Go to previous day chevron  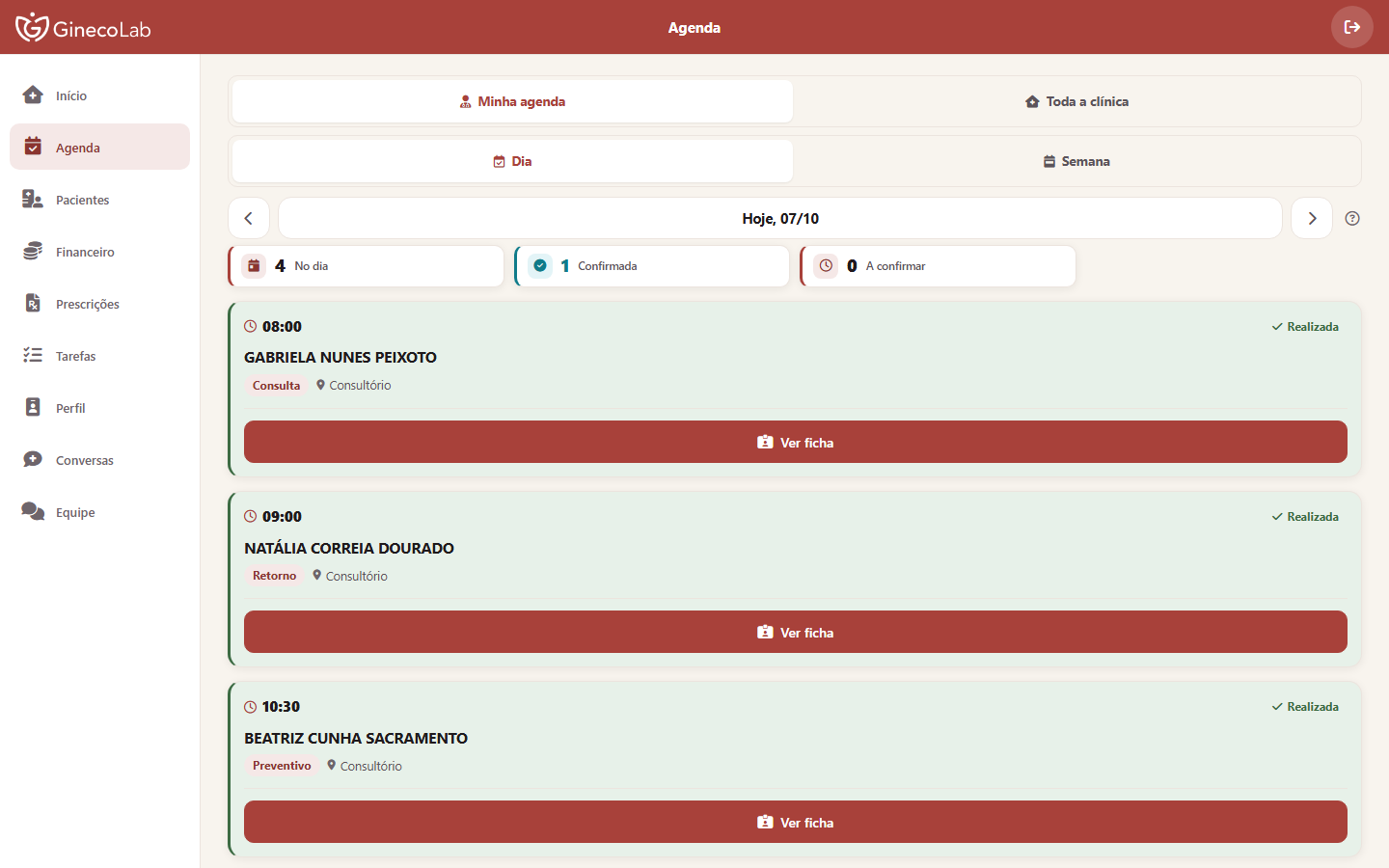click(x=249, y=218)
